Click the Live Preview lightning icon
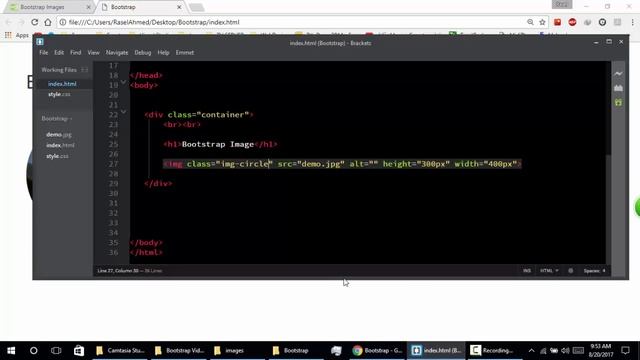This screenshot has width=640, height=360. point(618,74)
